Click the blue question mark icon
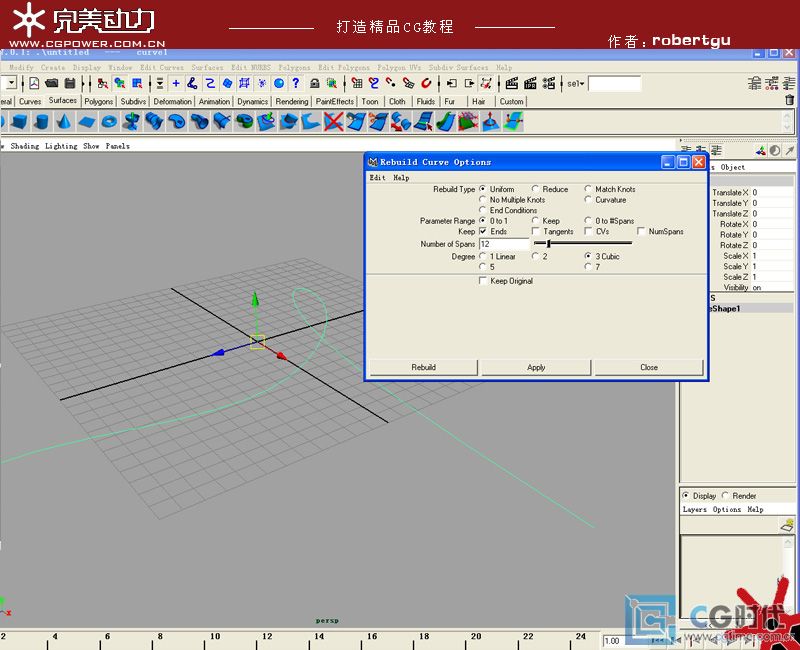 (296, 83)
